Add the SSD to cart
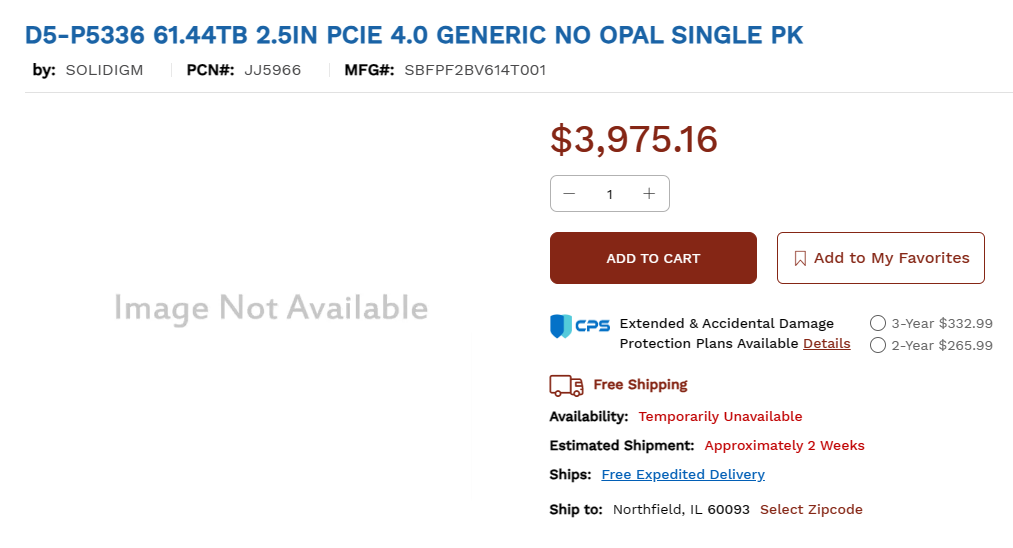Image resolution: width=1013 pixels, height=548 pixels. [653, 258]
